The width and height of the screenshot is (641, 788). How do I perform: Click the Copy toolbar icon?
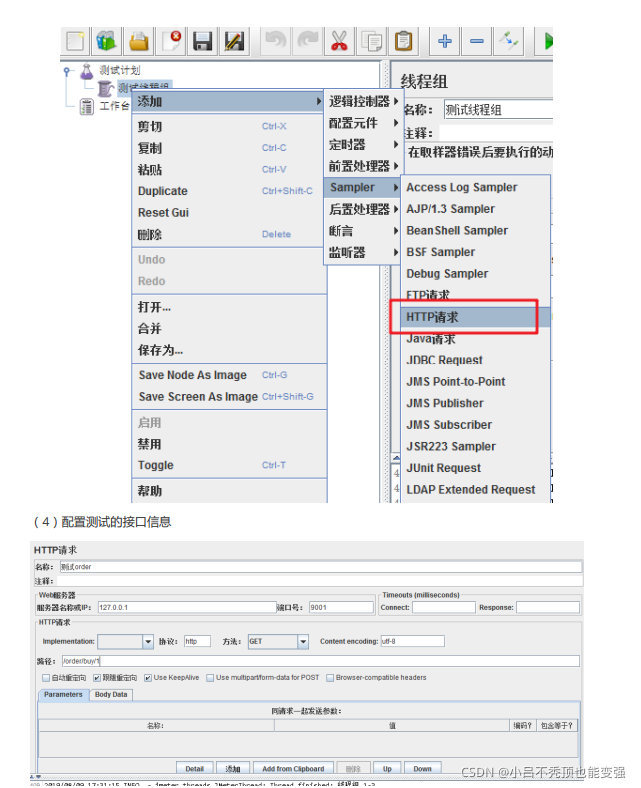[372, 41]
